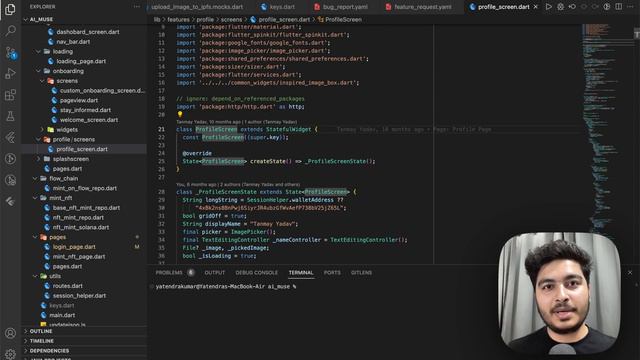Viewport: 640px width, 360px height.
Task: Open editor More Actions ellipsis
Action: [x=630, y=7]
